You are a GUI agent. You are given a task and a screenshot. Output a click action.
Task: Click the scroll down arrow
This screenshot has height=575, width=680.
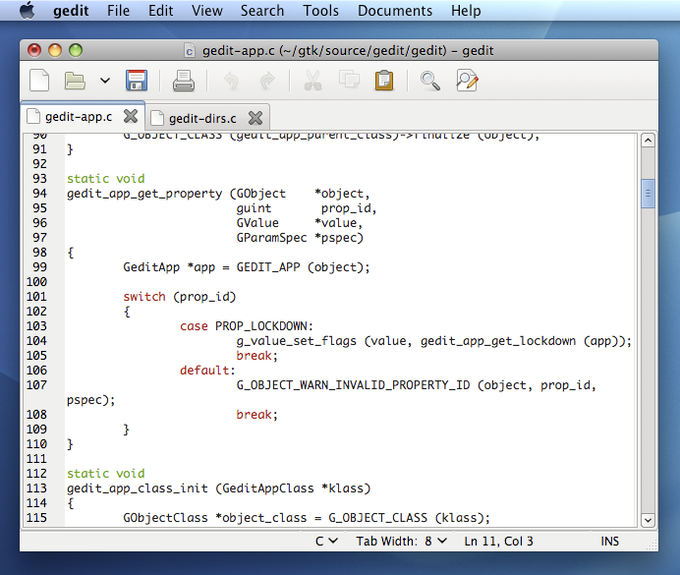(647, 520)
